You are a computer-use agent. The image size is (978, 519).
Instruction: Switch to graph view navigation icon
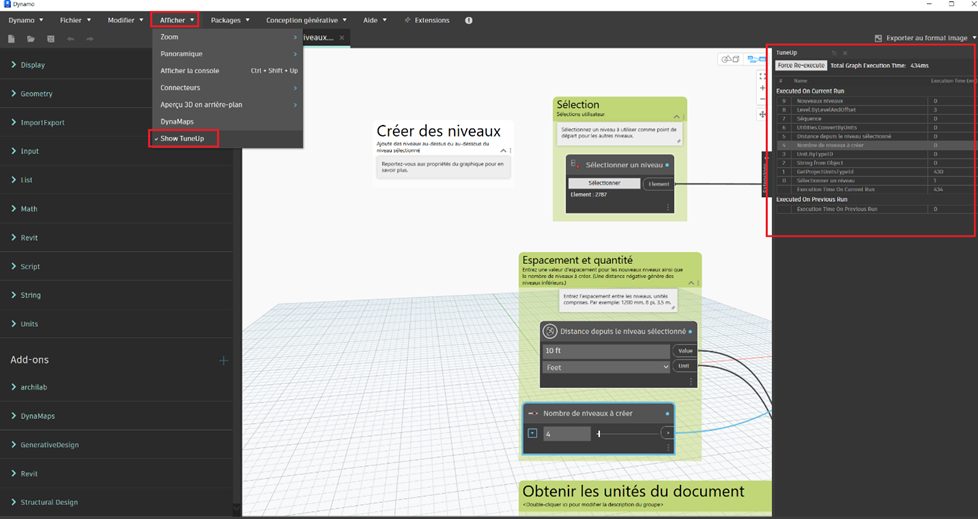pos(756,59)
